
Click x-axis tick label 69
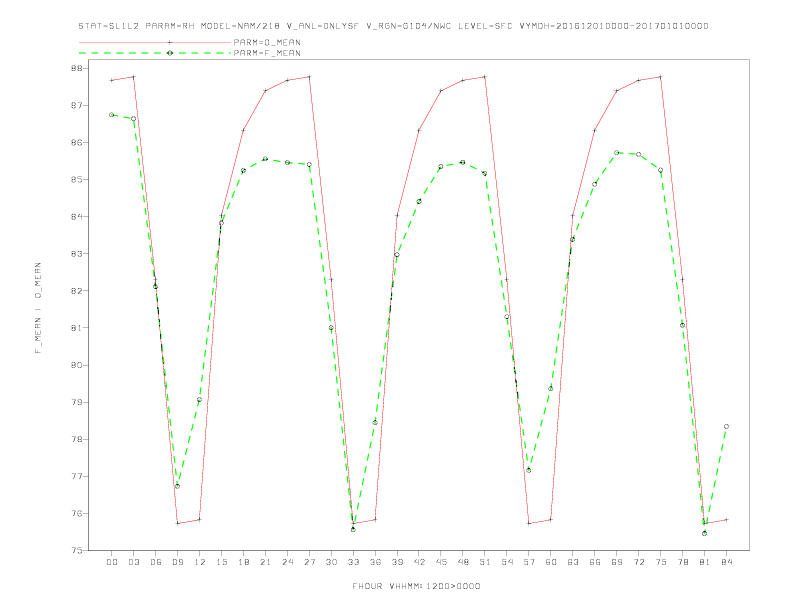pos(617,562)
